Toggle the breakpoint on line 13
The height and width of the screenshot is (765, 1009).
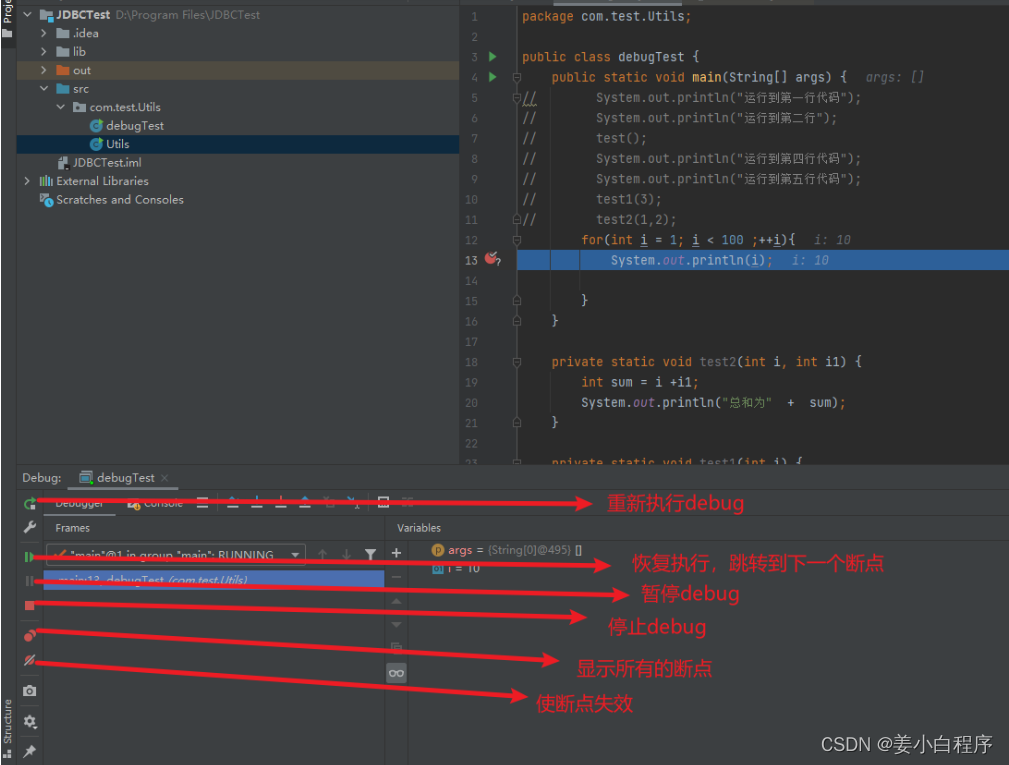490,259
